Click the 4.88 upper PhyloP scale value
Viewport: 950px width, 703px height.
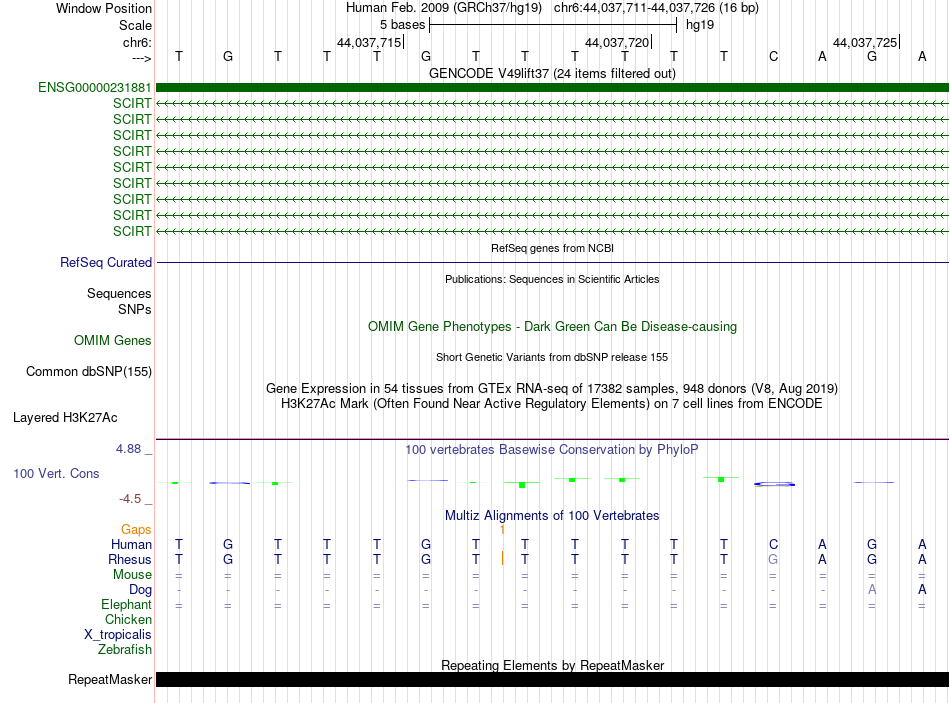pyautogui.click(x=128, y=449)
